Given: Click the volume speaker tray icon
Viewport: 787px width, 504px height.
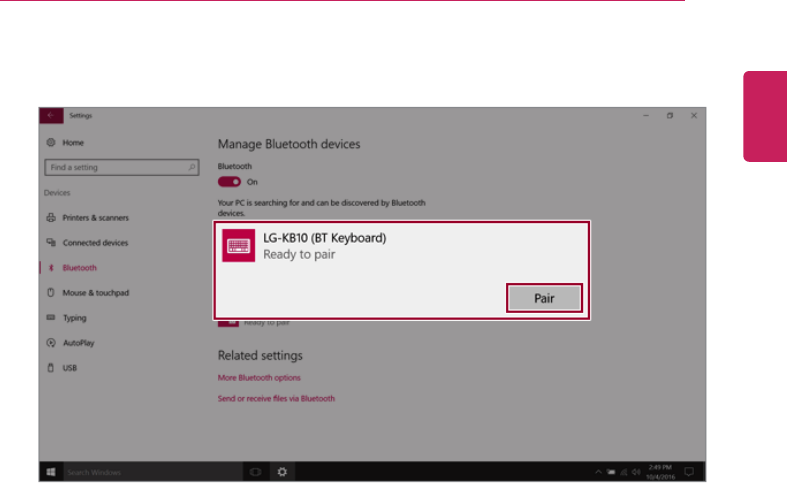Looking at the screenshot, I should tap(636, 472).
